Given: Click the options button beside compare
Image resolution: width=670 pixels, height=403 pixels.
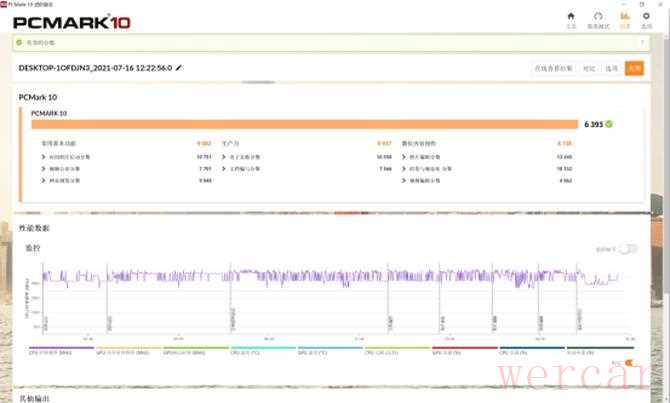Looking at the screenshot, I should coord(611,68).
